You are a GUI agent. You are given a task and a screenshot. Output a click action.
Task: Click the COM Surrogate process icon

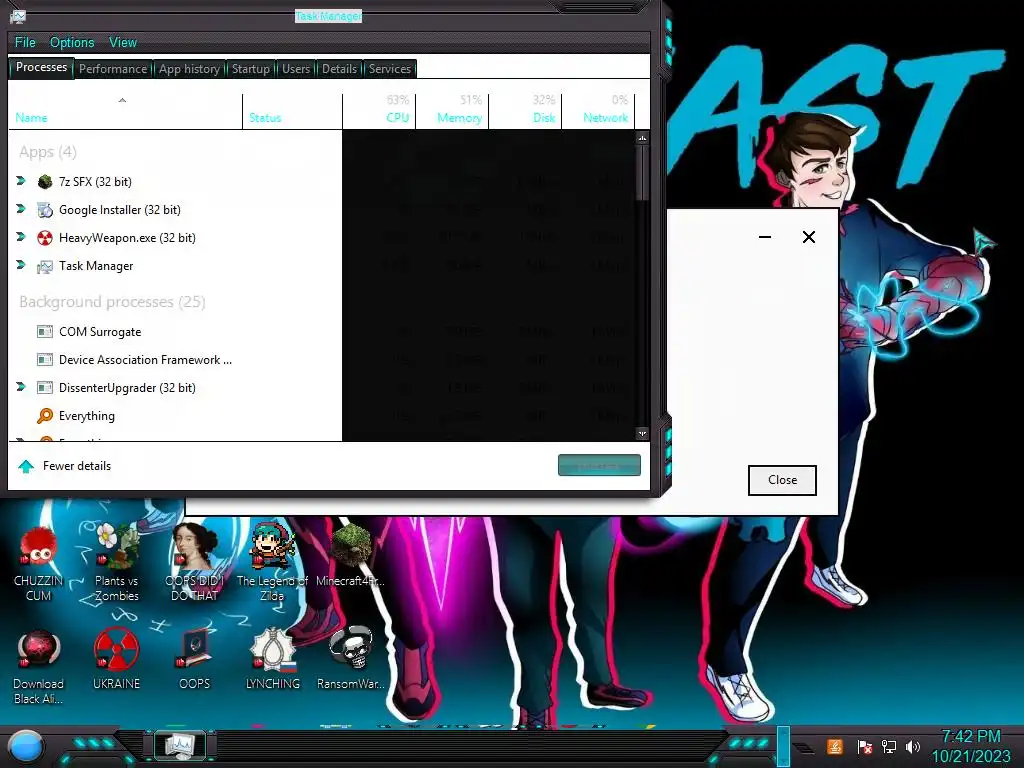click(x=44, y=332)
